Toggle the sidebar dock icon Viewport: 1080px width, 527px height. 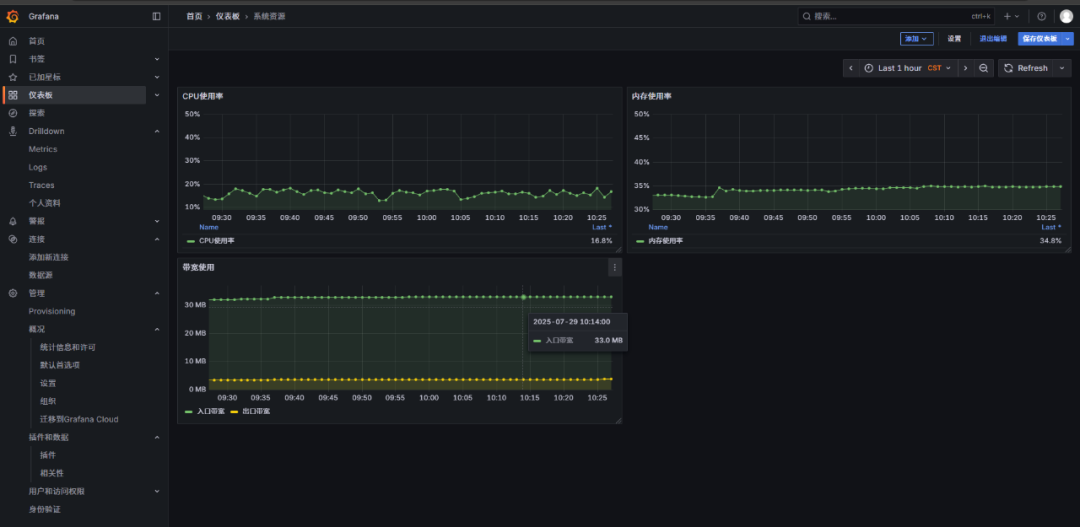pyautogui.click(x=156, y=16)
